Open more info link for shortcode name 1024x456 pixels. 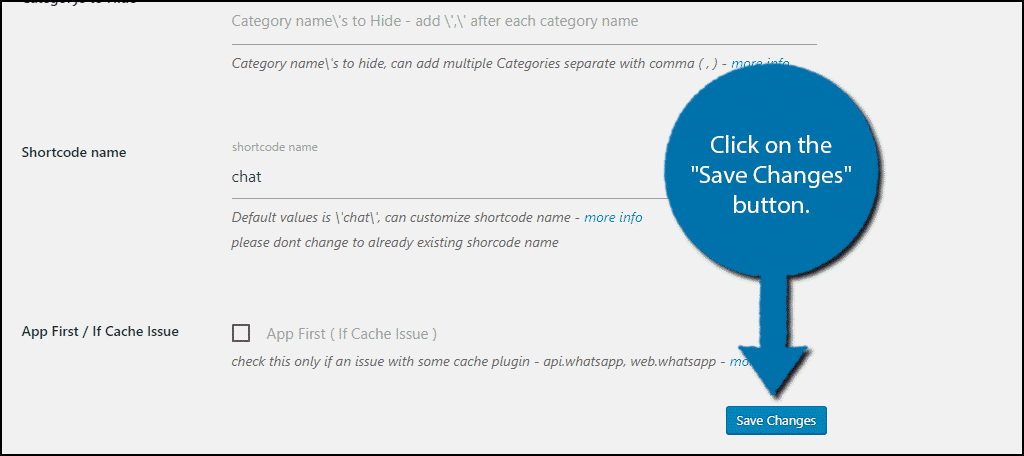point(613,217)
